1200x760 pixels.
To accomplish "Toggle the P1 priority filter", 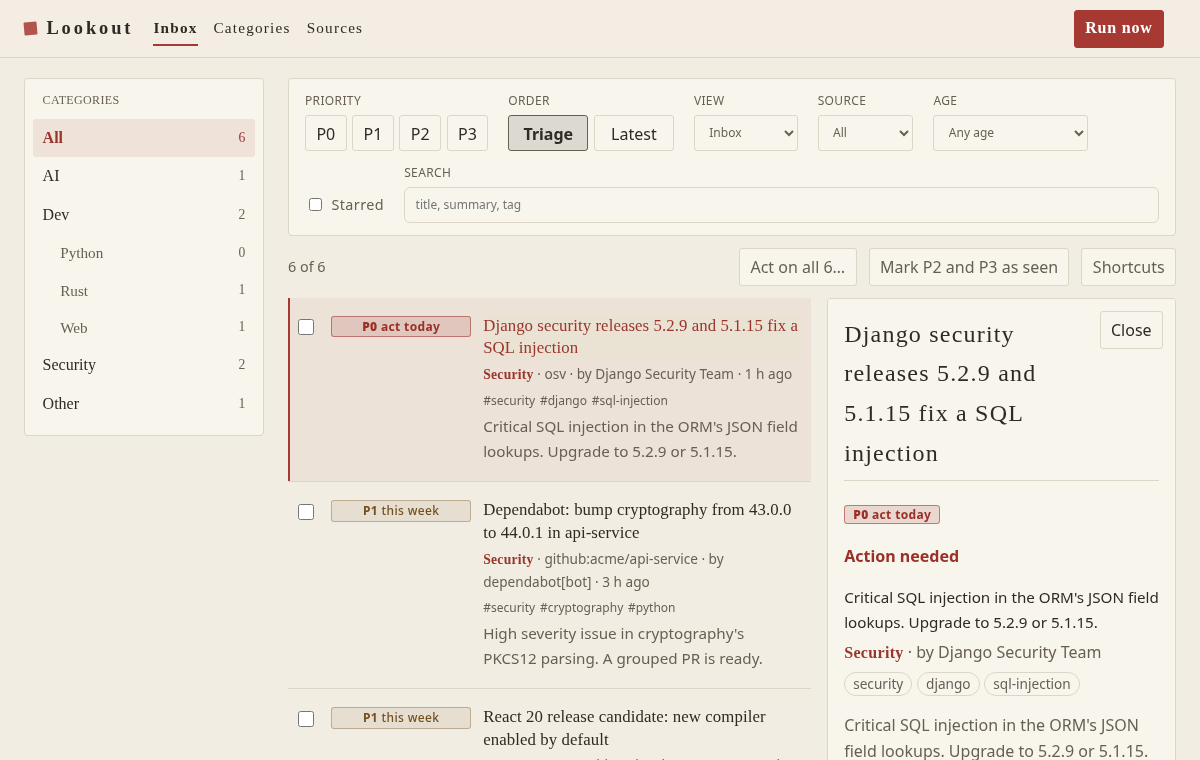I will click(373, 133).
